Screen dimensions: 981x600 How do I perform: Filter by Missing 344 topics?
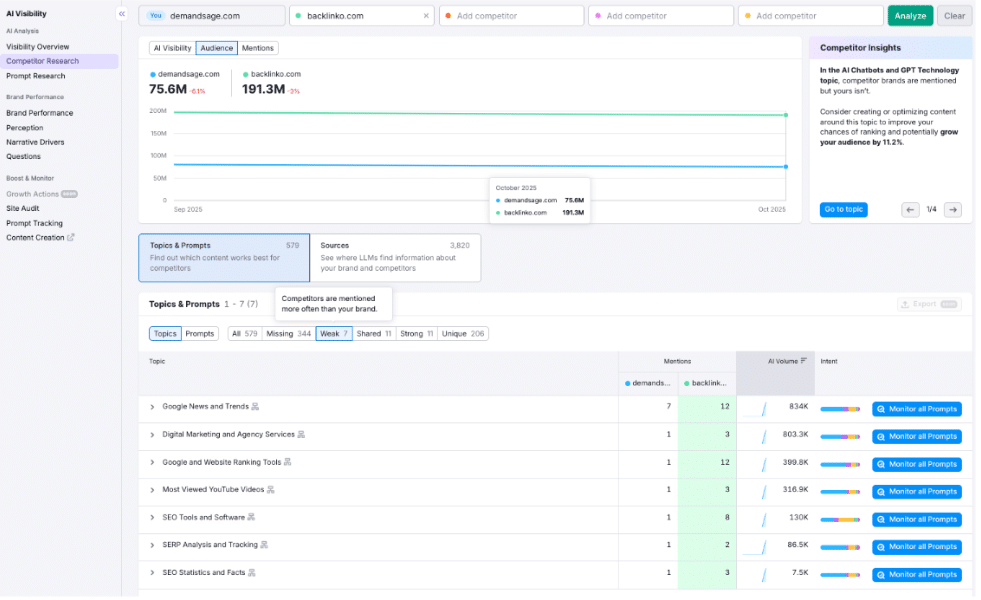(290, 335)
